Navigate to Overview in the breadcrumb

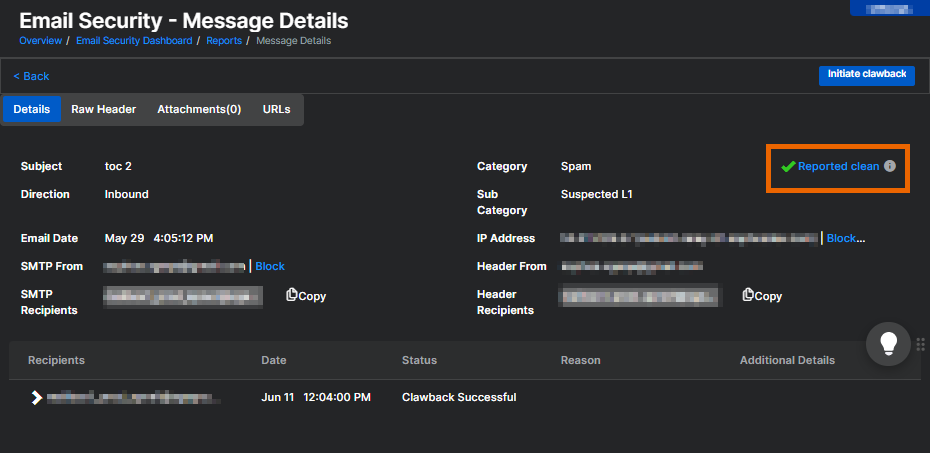40,41
